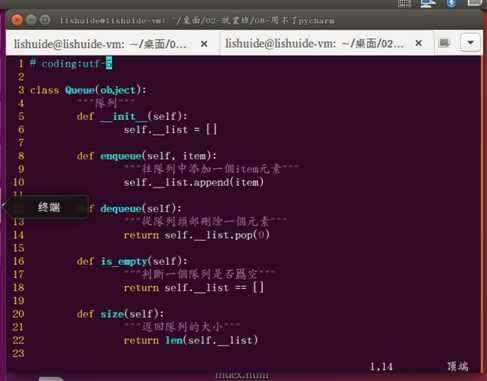
Task: Click the cursor position '1,14' status
Action: pos(381,367)
